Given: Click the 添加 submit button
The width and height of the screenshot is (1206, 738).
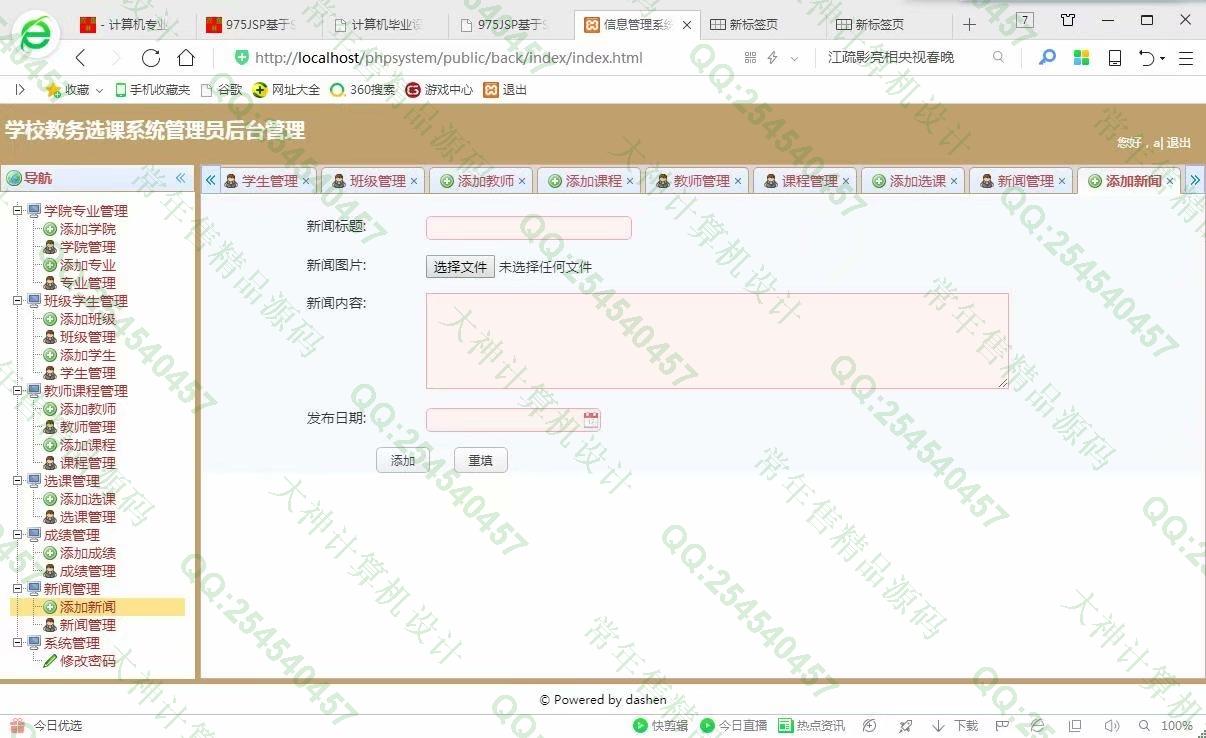Looking at the screenshot, I should (x=403, y=460).
